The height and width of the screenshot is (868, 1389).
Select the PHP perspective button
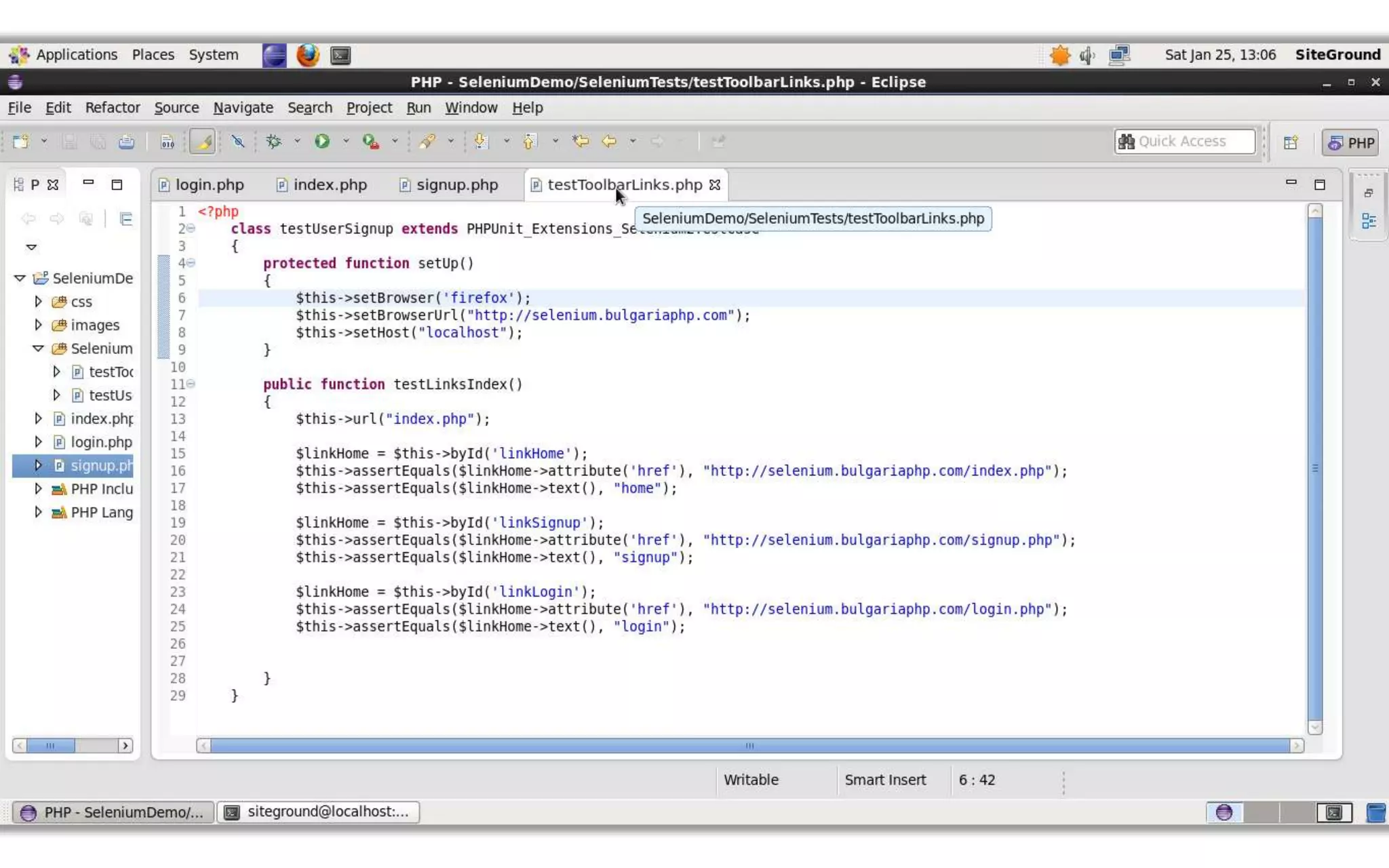(1352, 142)
